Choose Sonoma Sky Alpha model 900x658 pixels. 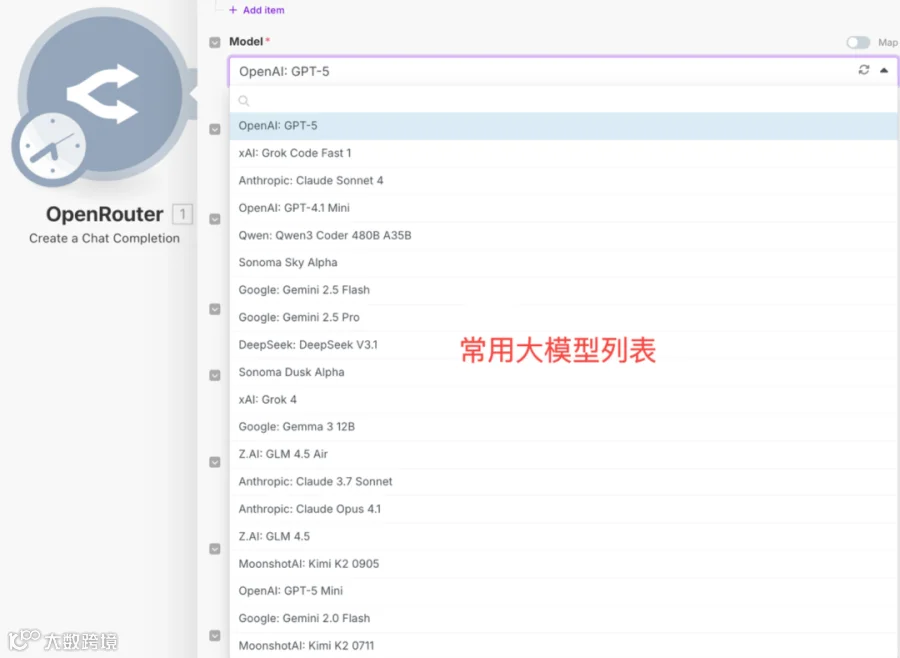click(x=563, y=262)
